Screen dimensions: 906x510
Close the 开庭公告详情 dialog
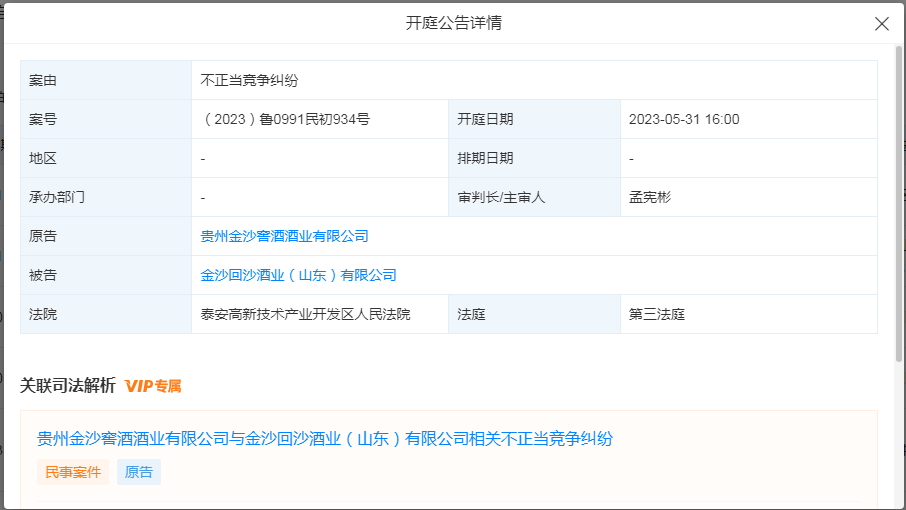(x=882, y=24)
